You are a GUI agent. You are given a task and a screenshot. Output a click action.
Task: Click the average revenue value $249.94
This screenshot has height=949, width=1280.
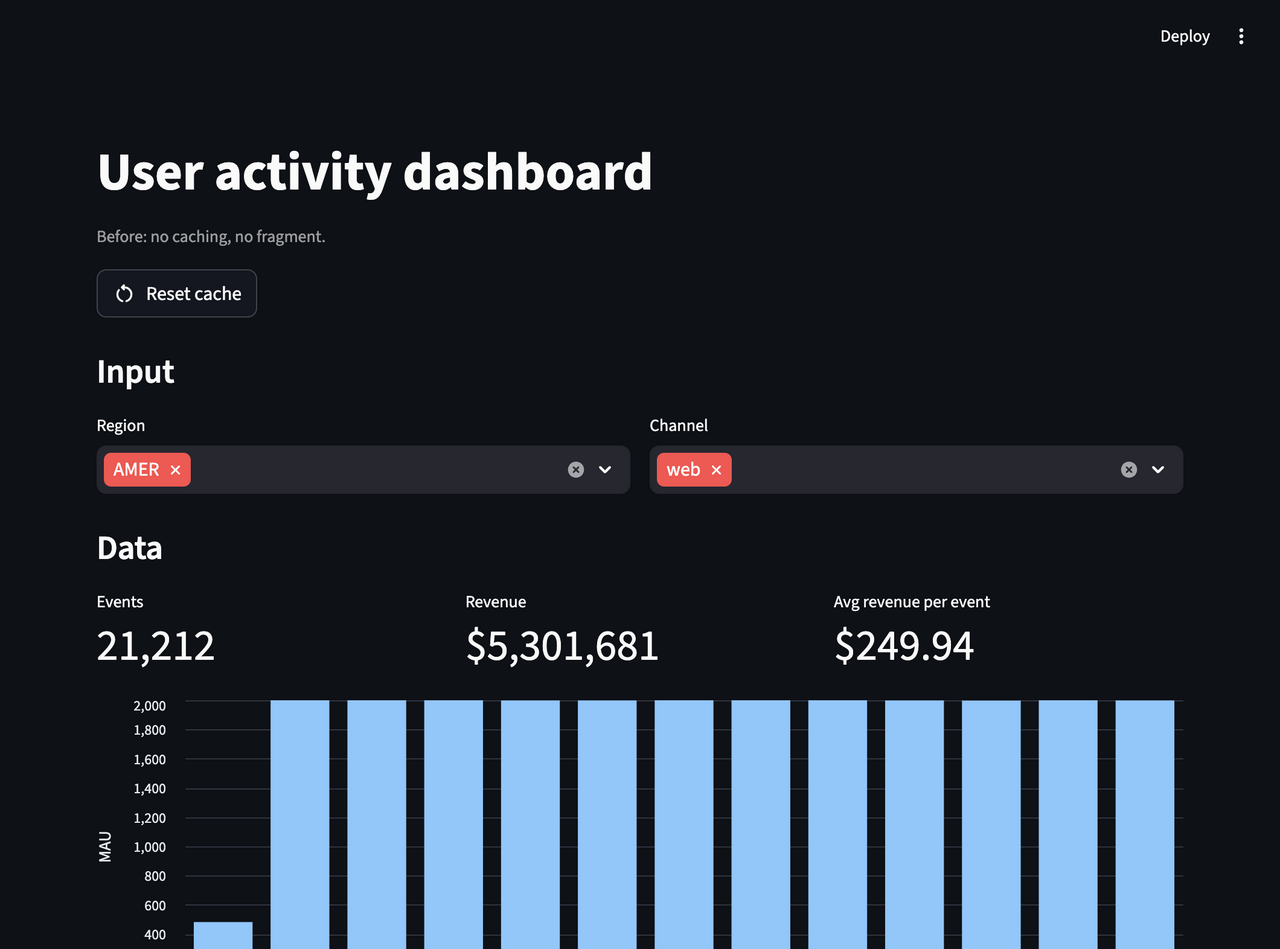[904, 646]
